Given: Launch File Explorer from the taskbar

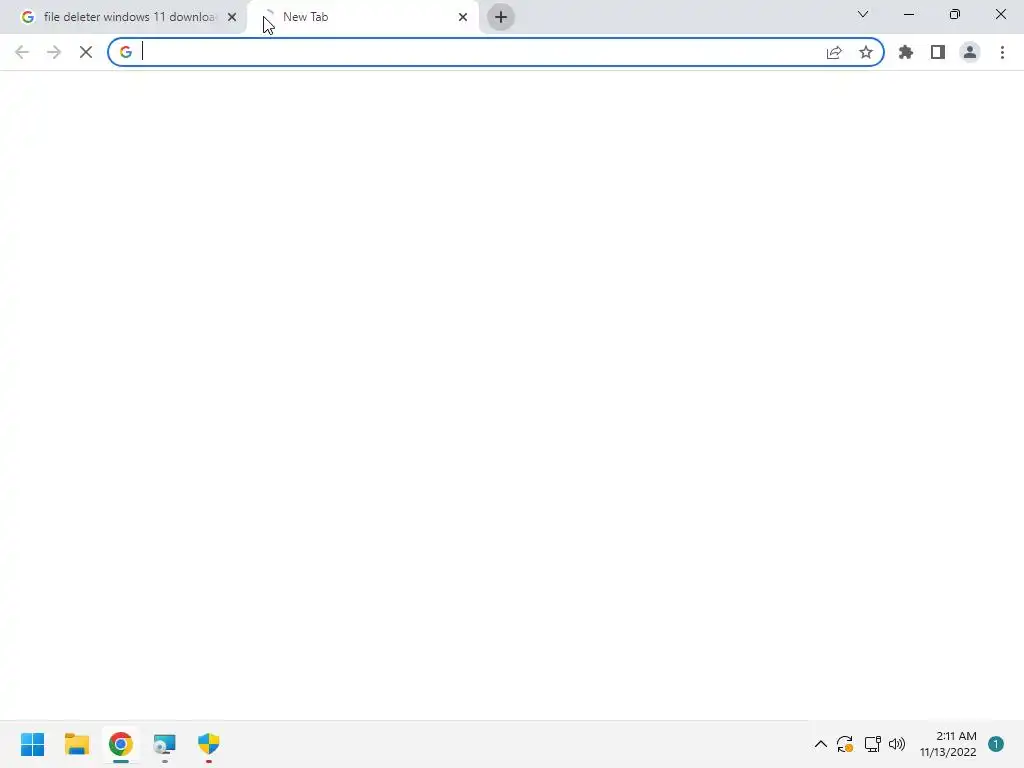Looking at the screenshot, I should point(77,744).
